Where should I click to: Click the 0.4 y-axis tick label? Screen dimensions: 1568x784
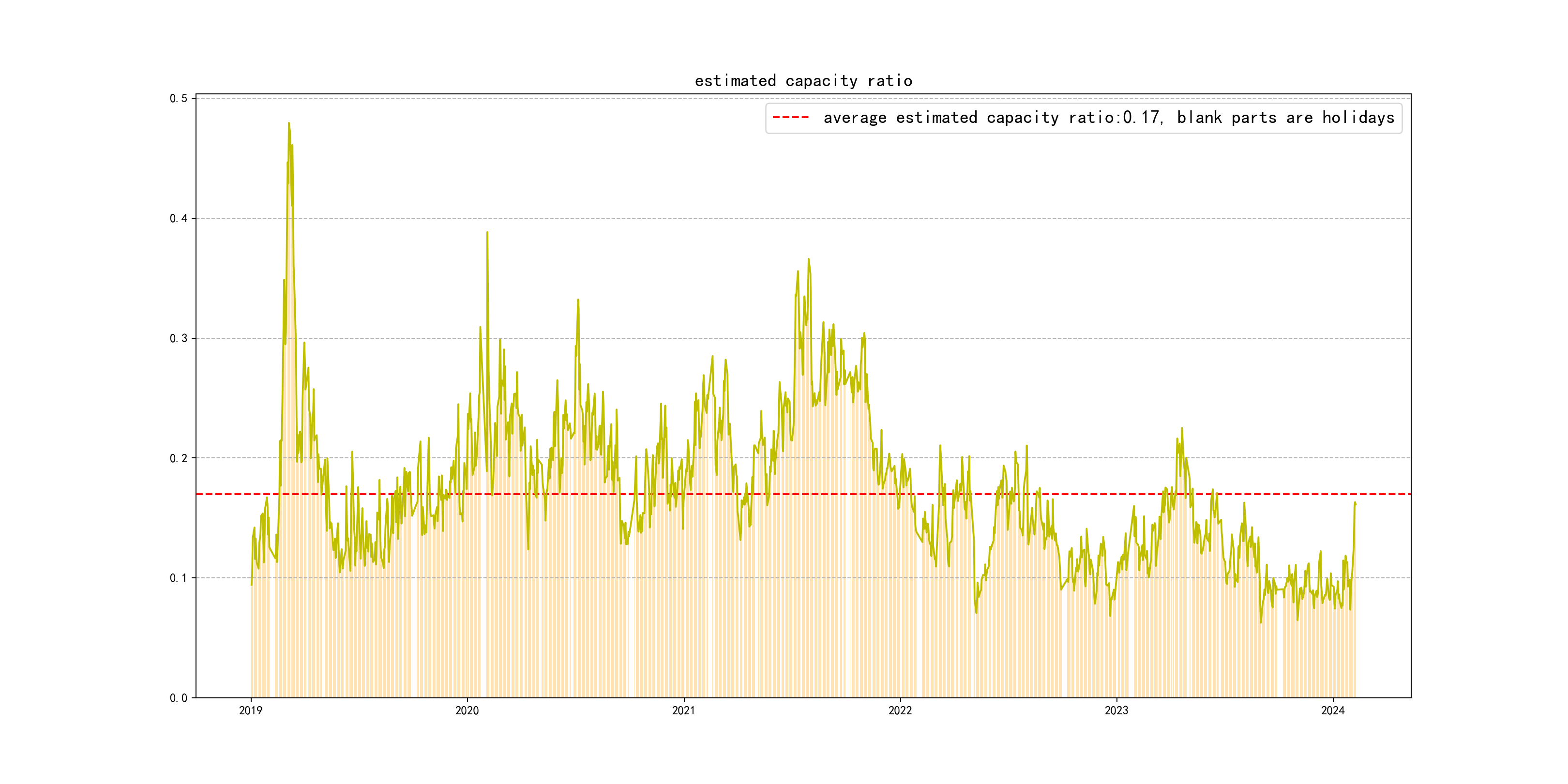pyautogui.click(x=179, y=219)
